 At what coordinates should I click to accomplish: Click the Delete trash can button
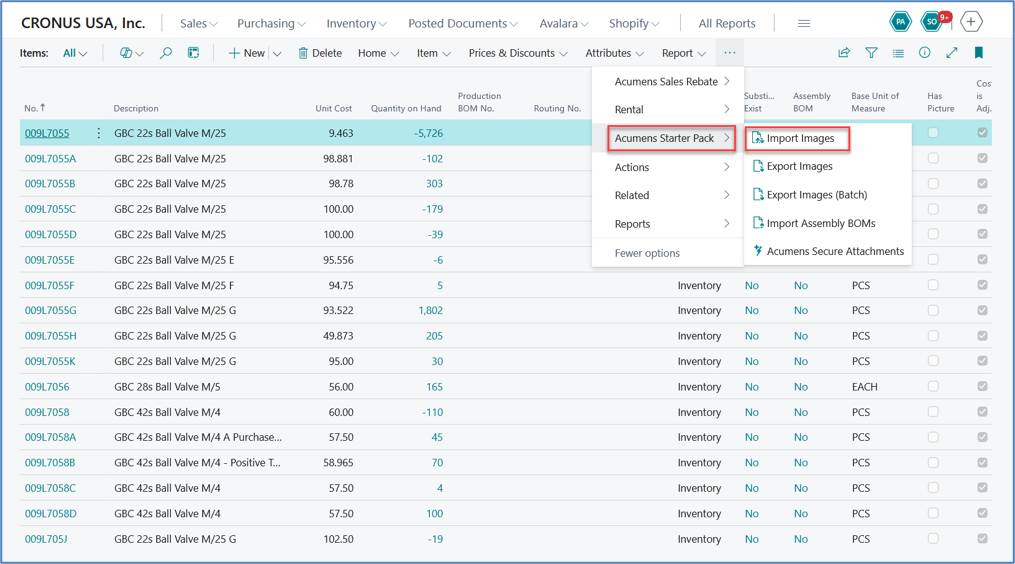(320, 53)
